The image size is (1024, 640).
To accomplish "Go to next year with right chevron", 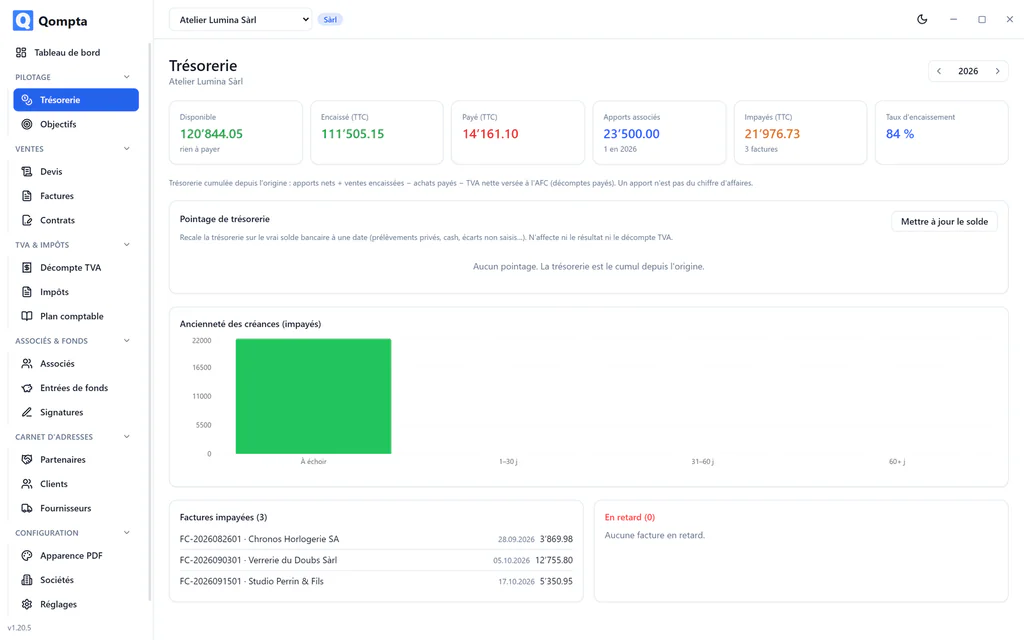I will (997, 71).
